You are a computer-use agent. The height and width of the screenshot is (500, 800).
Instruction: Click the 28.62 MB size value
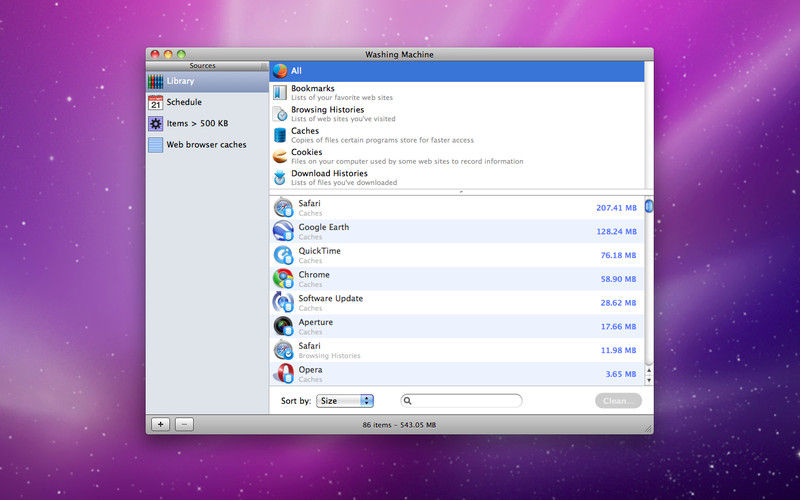(618, 303)
